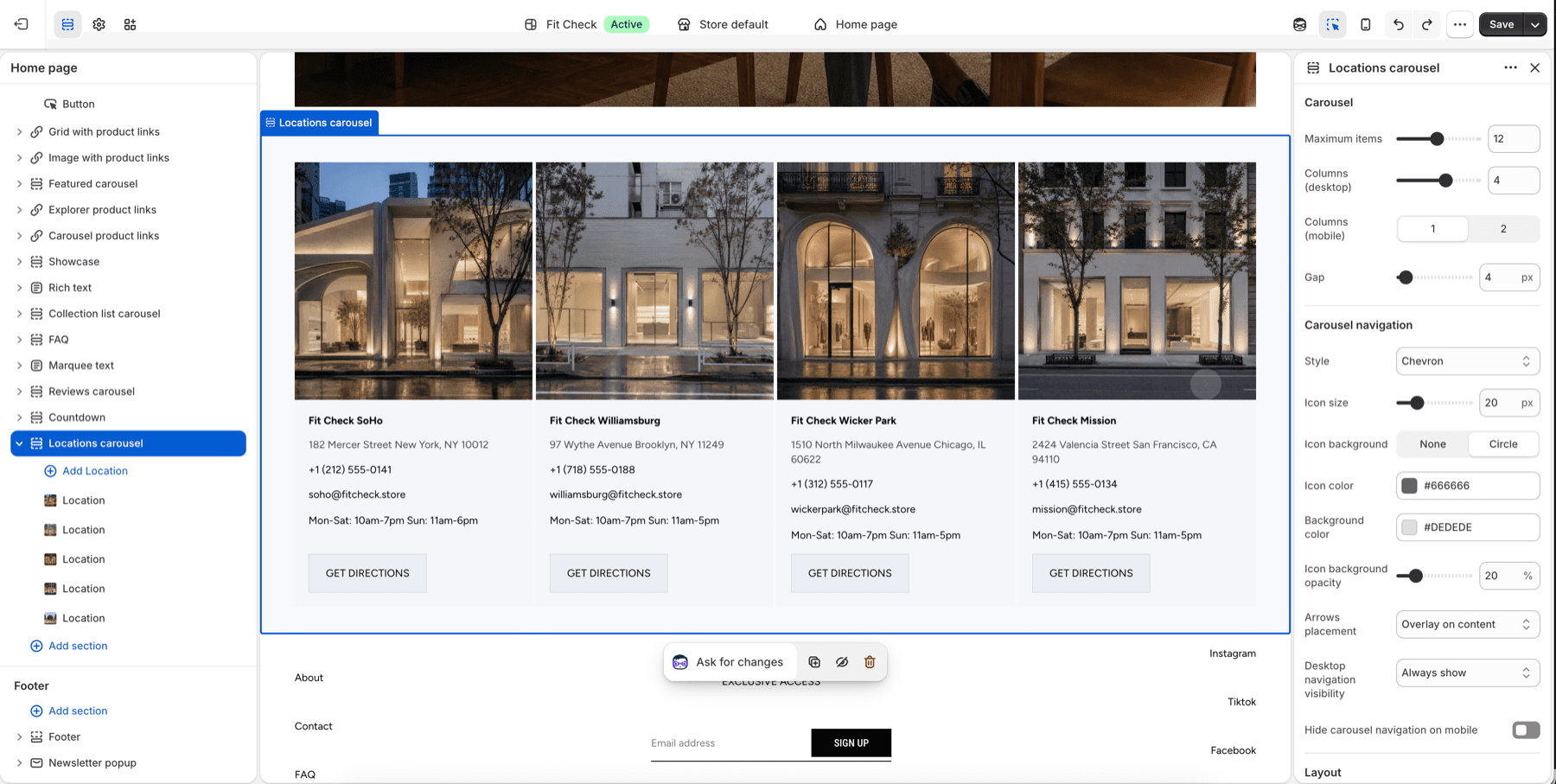The image size is (1556, 784).
Task: Select Explorer product links section
Action: 102,209
